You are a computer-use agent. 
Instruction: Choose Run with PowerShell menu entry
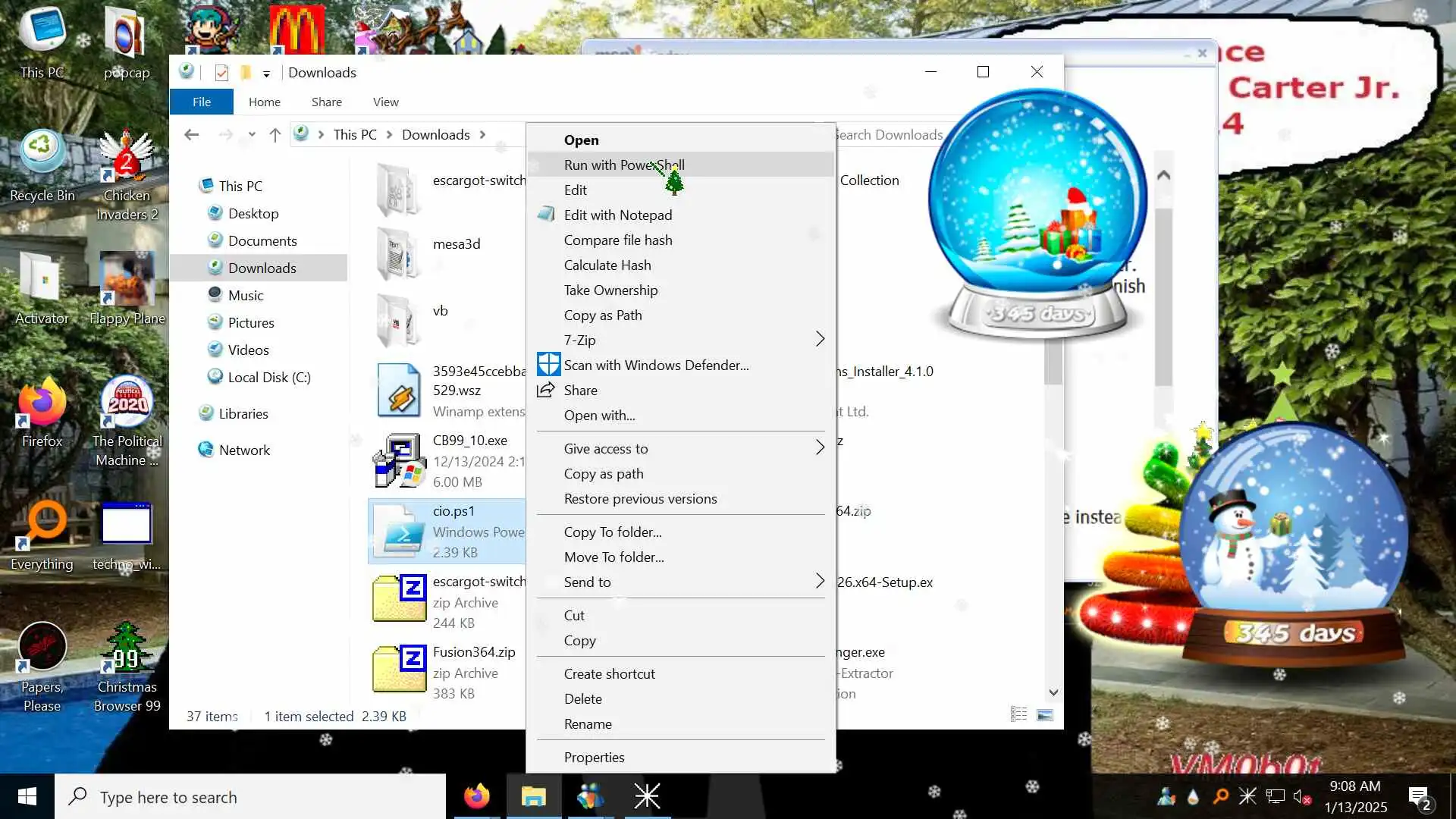coord(623,165)
